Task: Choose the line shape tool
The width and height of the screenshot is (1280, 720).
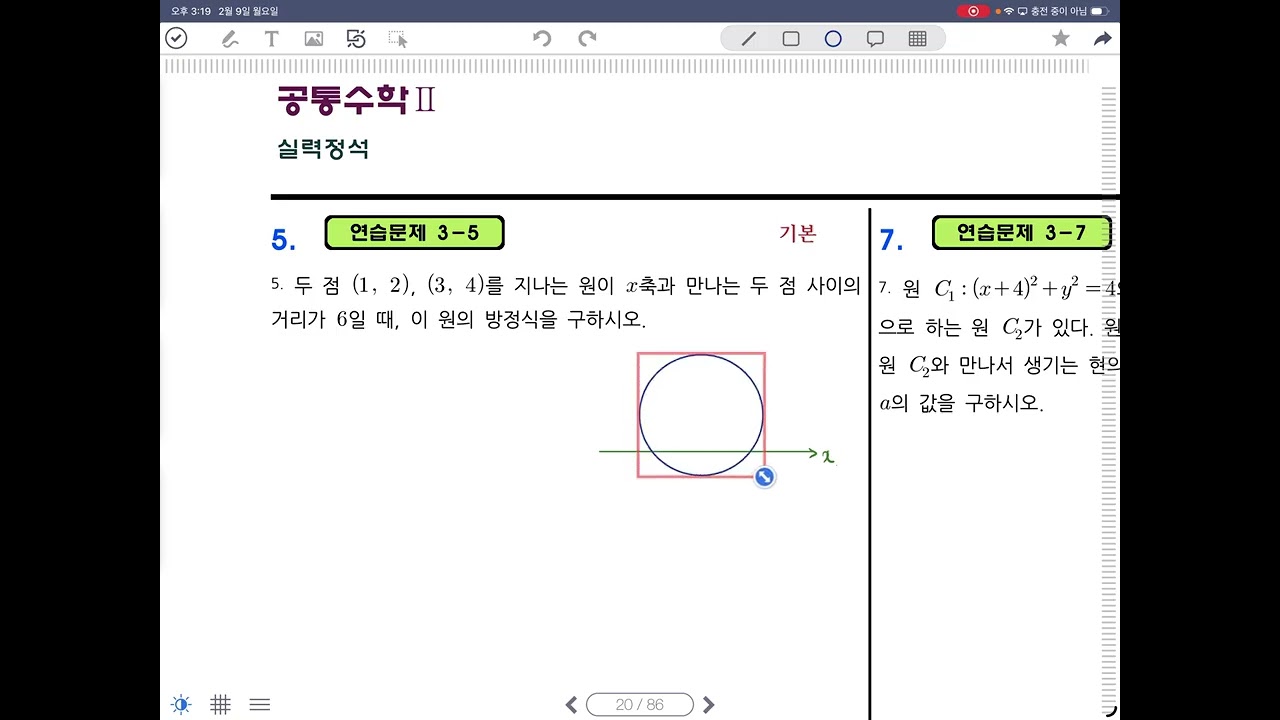Action: 748,39
